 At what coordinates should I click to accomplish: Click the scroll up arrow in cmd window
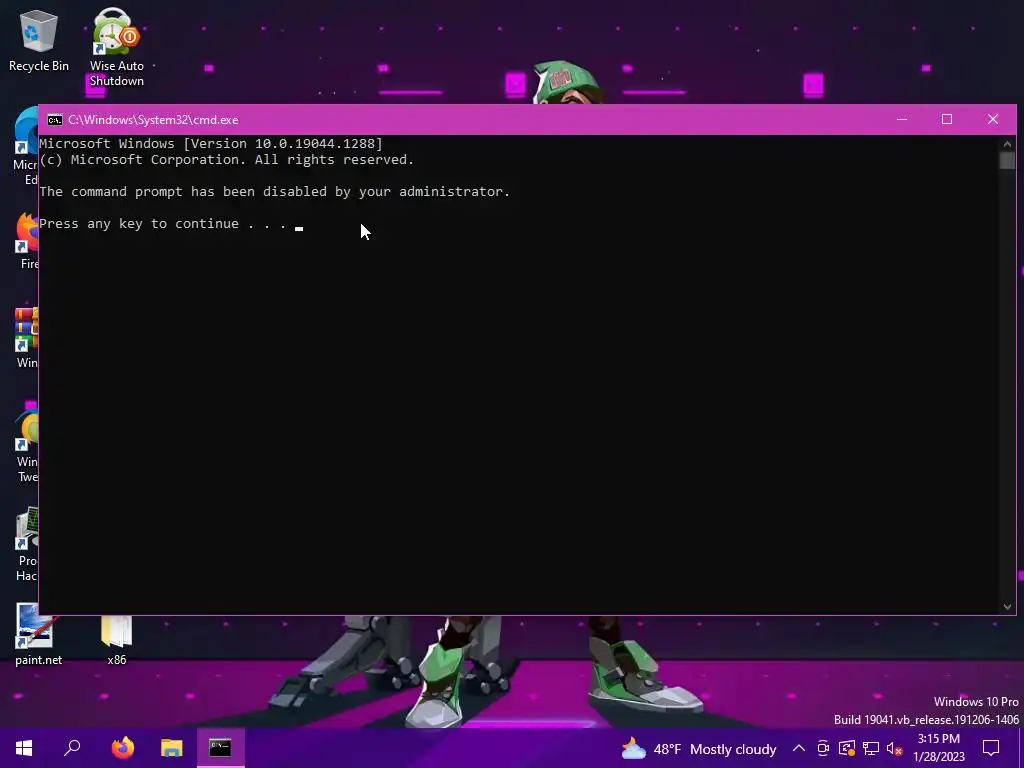pyautogui.click(x=1007, y=144)
